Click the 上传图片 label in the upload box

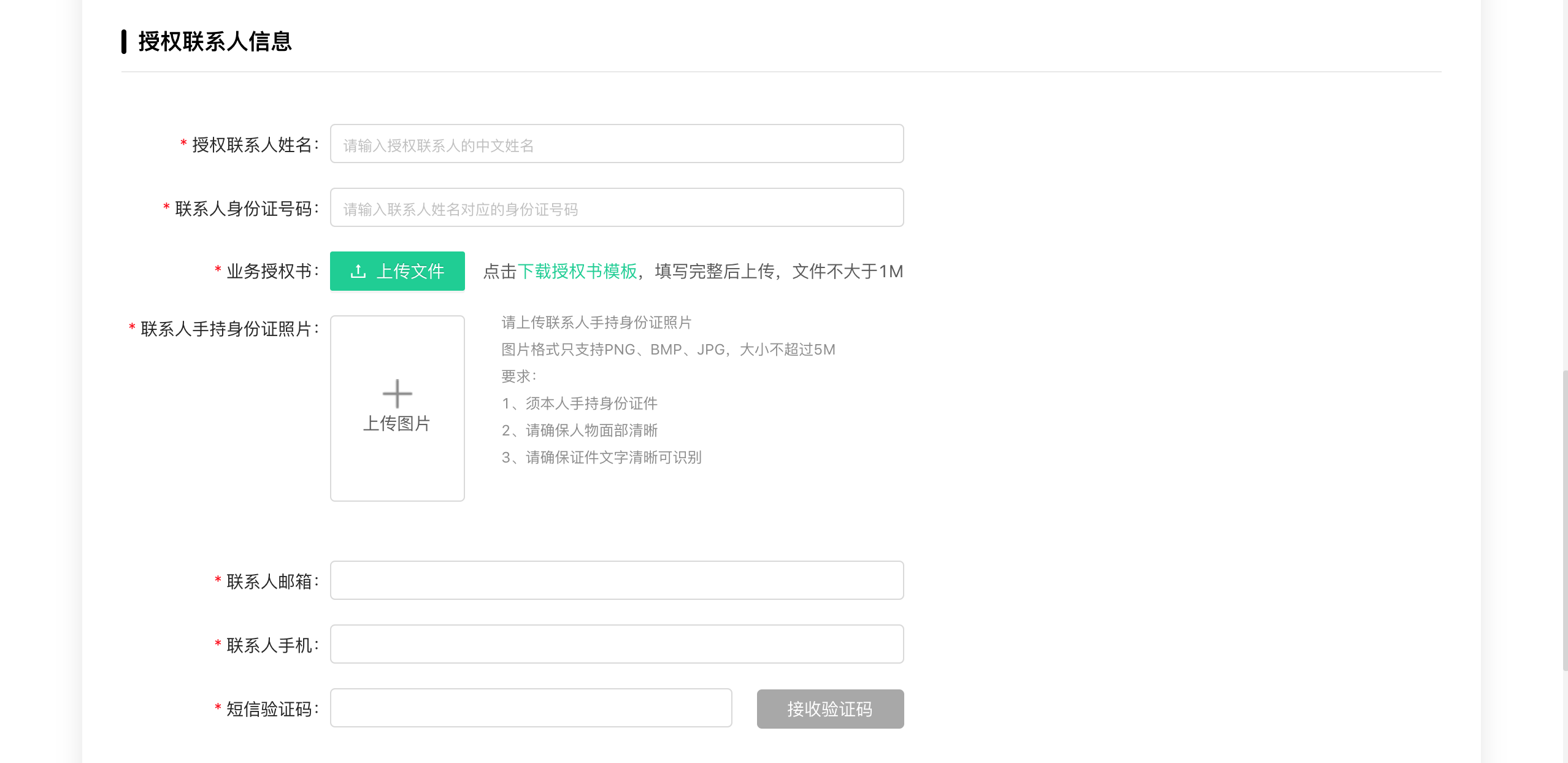coord(397,423)
